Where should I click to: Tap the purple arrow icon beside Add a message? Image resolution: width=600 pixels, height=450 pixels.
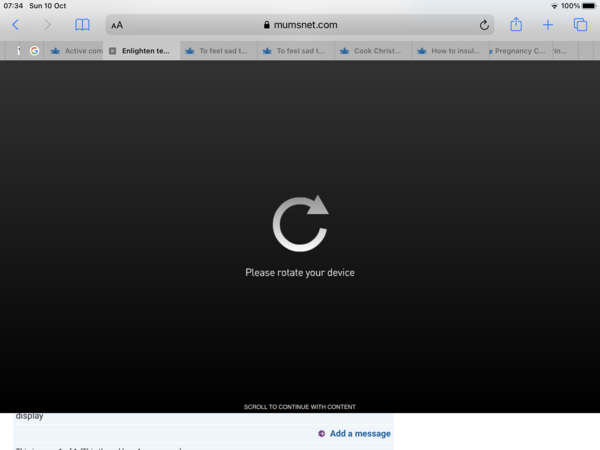click(x=321, y=434)
